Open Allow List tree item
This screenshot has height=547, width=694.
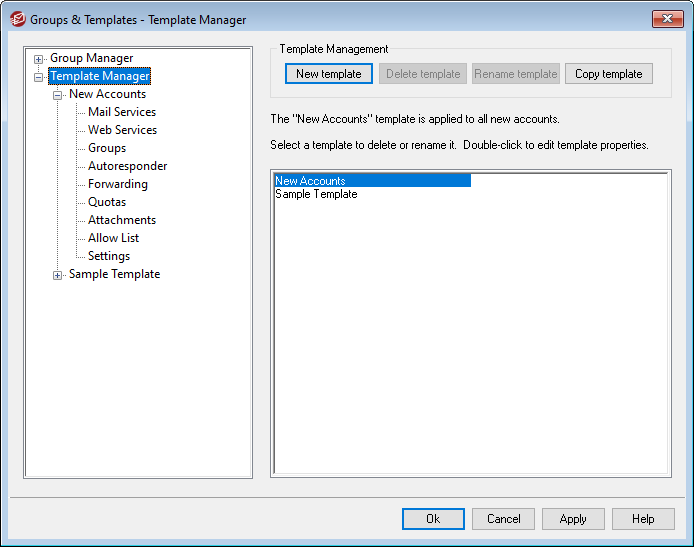tap(113, 238)
